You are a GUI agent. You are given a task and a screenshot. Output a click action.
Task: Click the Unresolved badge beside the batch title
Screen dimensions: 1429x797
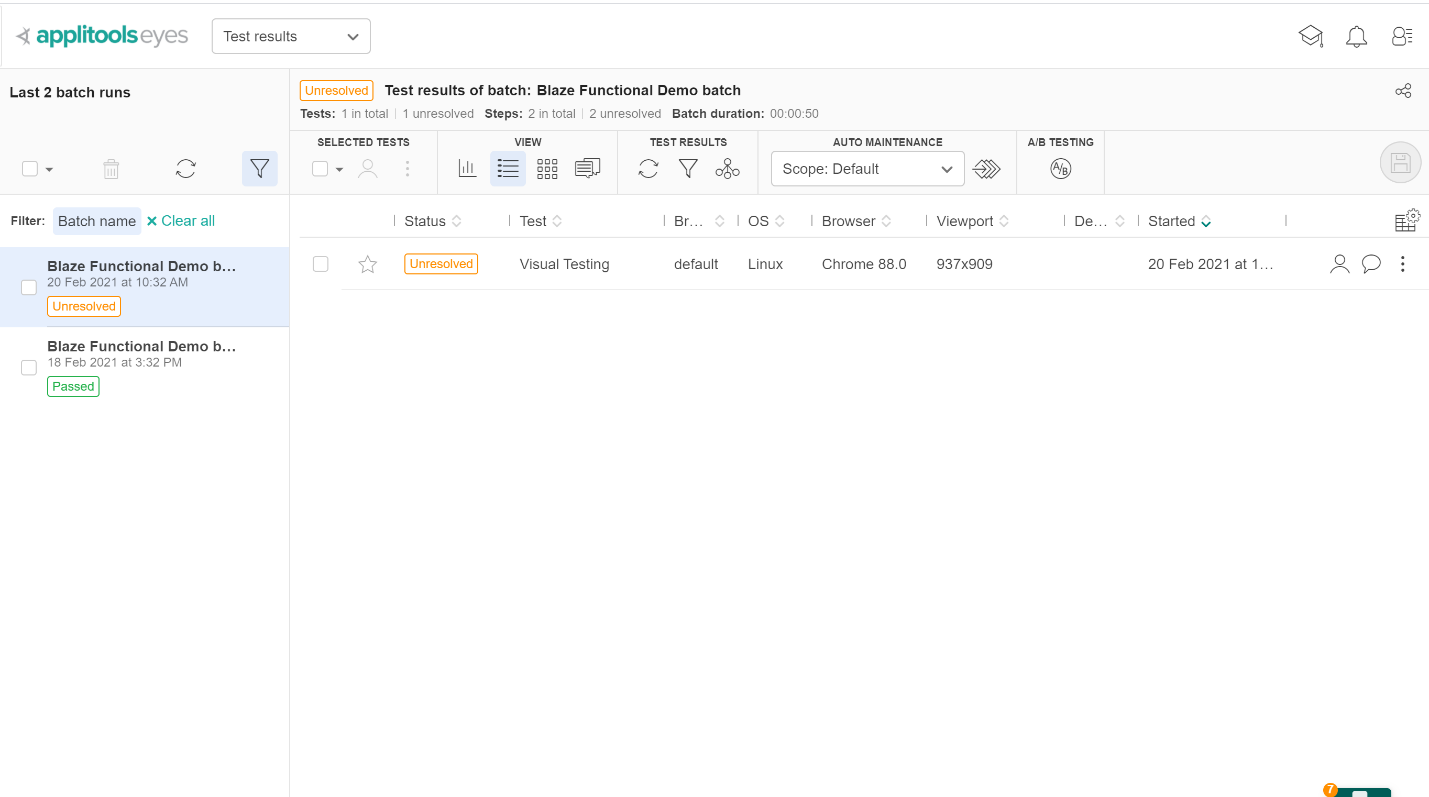pyautogui.click(x=336, y=91)
